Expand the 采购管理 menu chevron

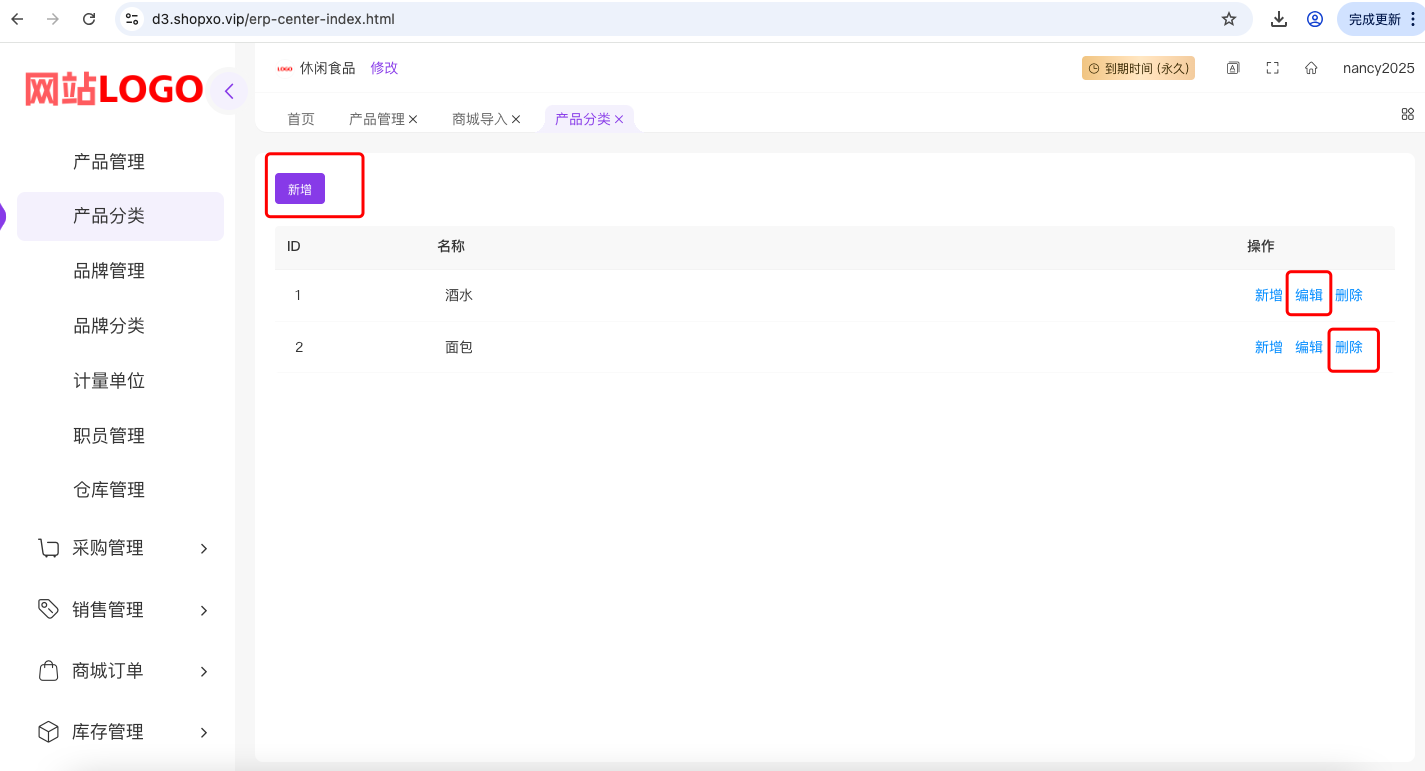[204, 548]
